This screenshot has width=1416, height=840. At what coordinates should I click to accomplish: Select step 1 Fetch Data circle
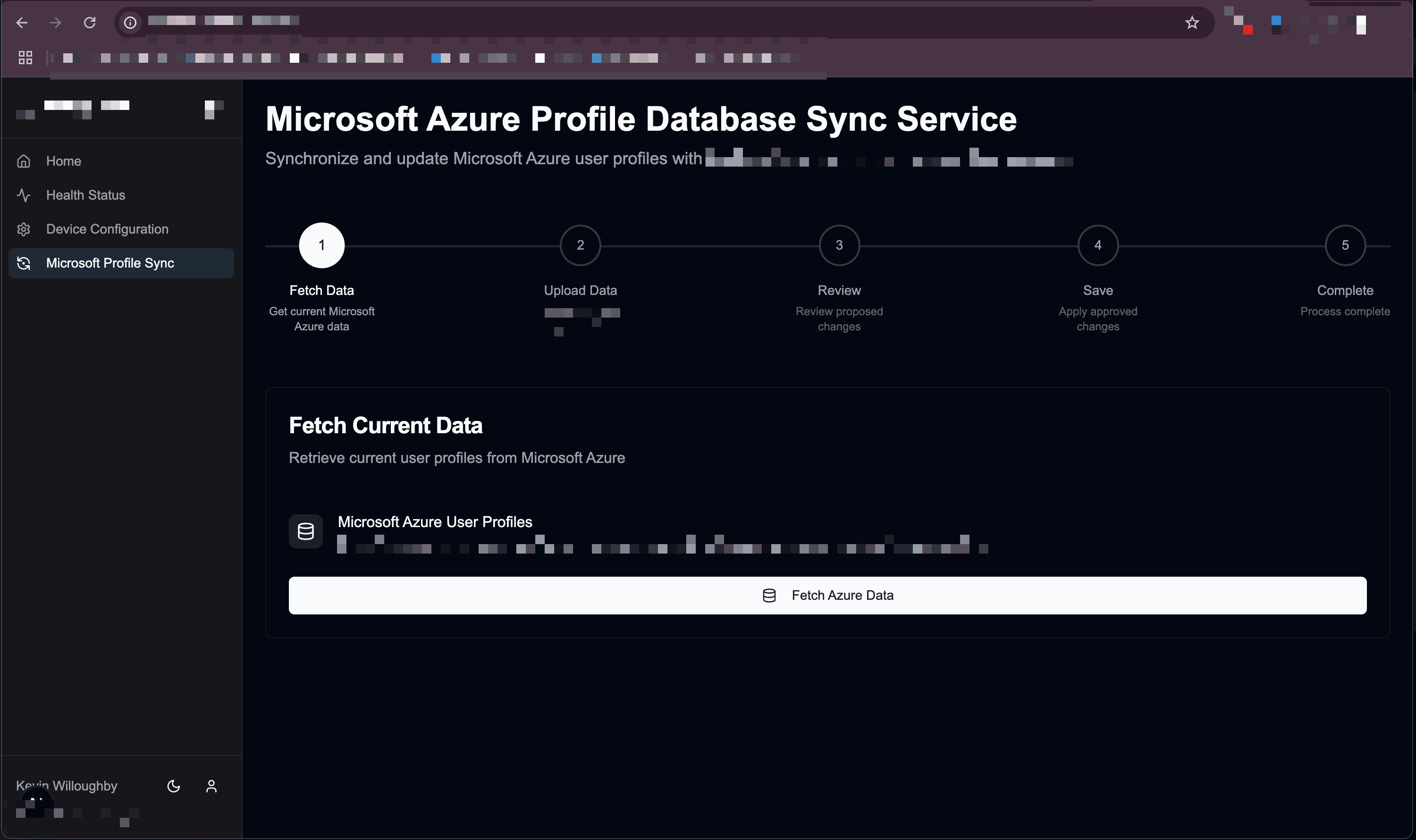[x=321, y=245]
